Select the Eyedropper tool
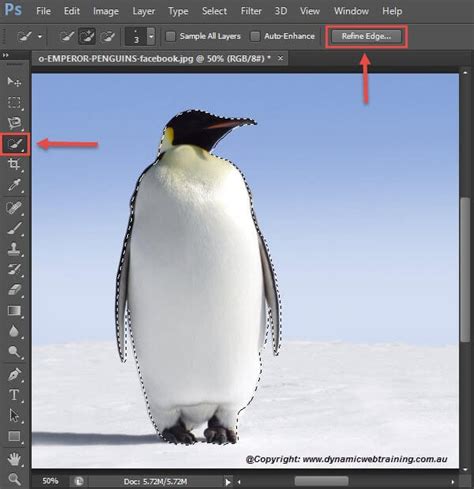The width and height of the screenshot is (474, 489). click(x=14, y=185)
